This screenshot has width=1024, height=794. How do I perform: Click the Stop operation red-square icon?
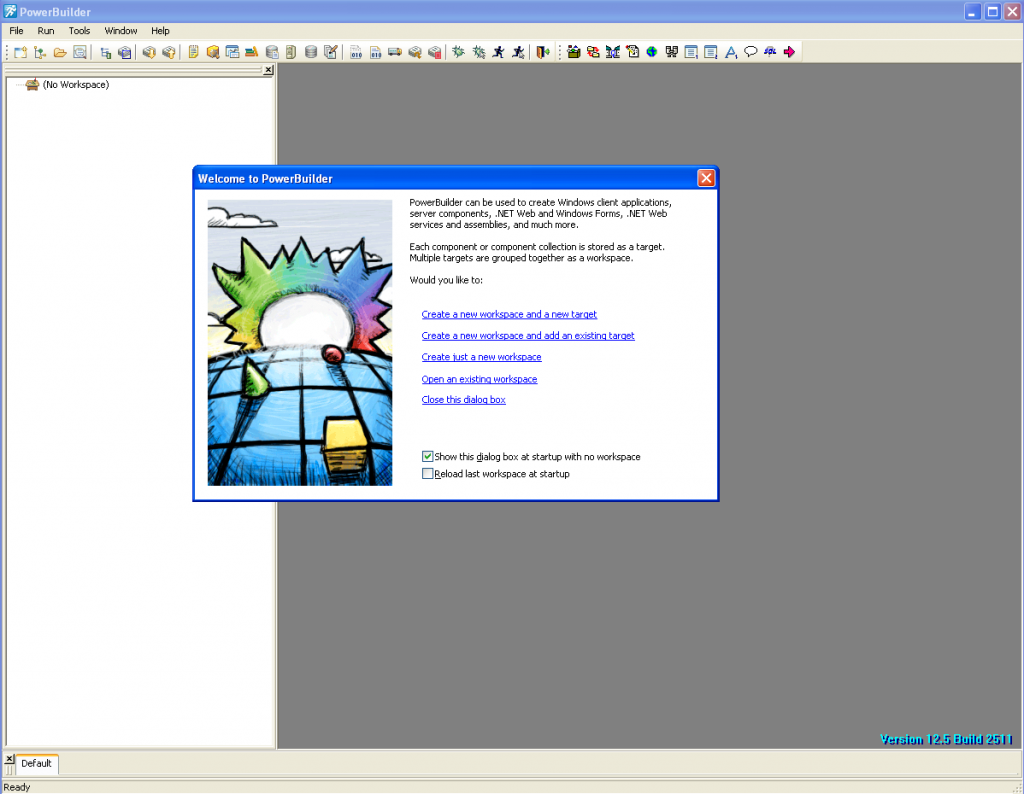(x=434, y=52)
